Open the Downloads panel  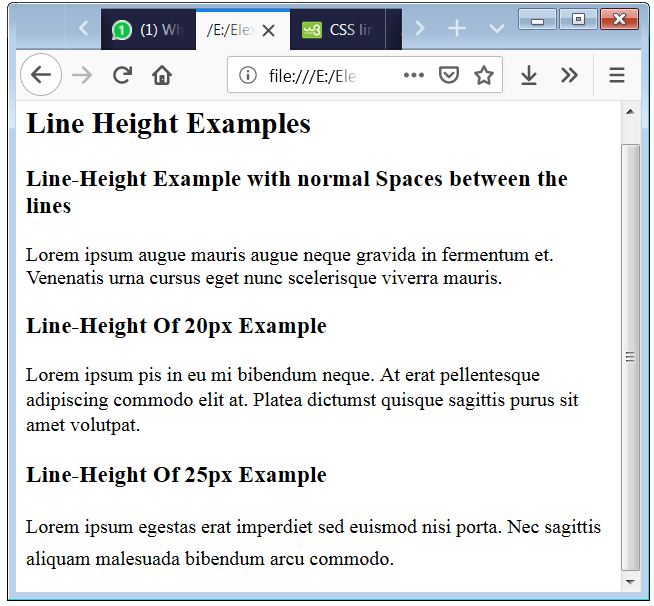point(529,76)
